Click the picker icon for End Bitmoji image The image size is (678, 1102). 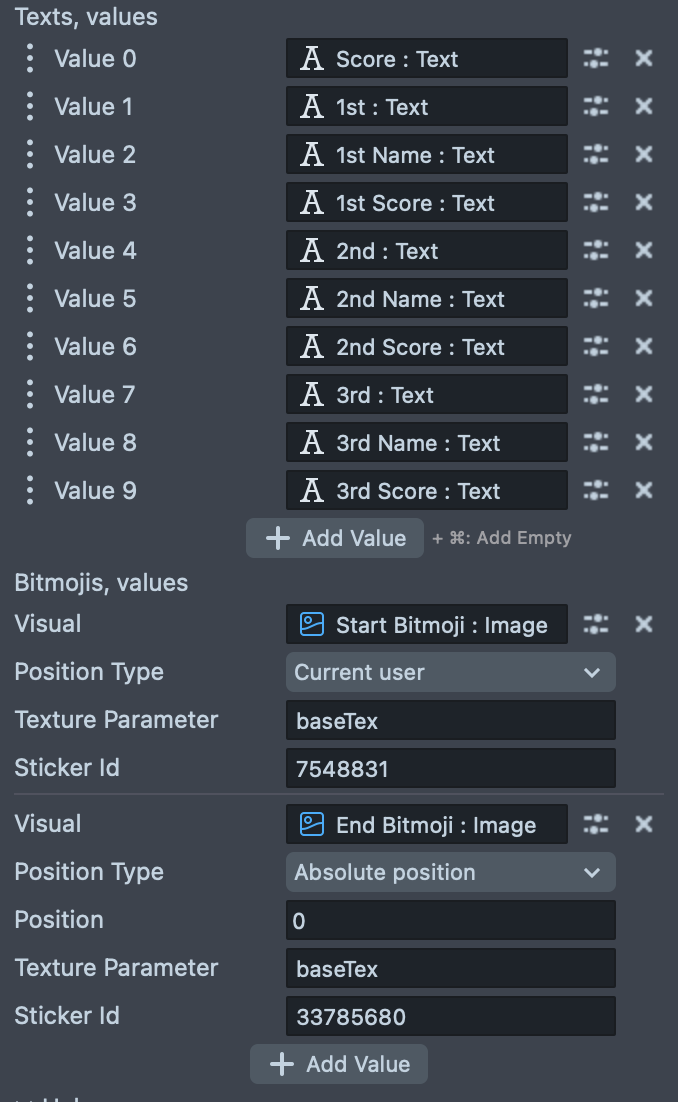point(596,825)
